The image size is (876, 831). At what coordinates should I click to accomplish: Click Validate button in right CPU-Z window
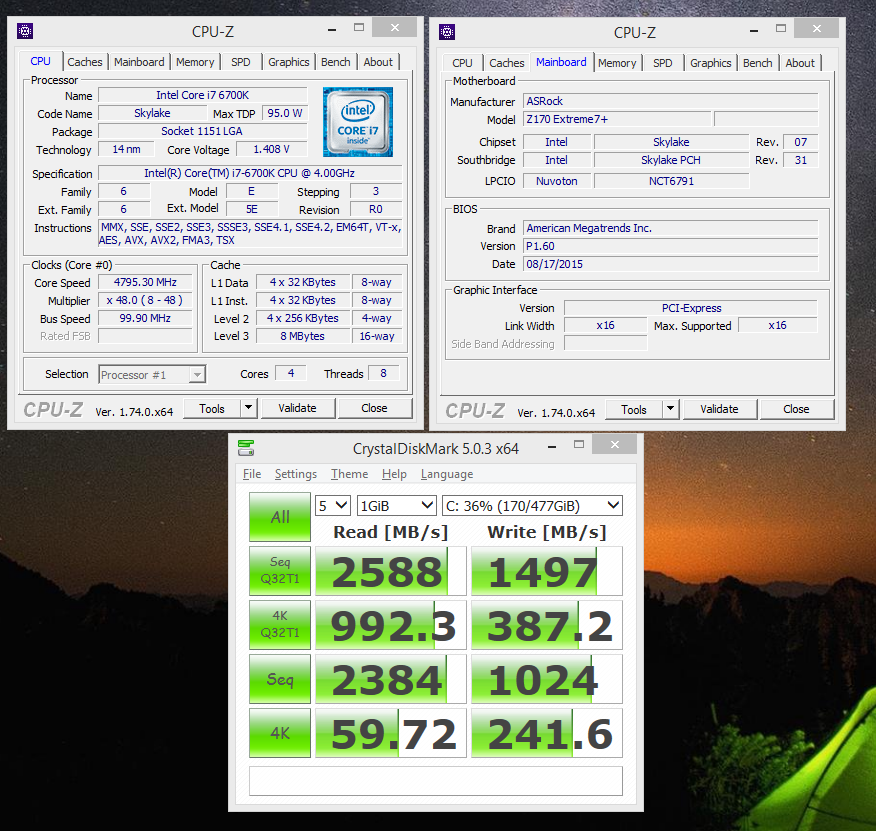(x=720, y=409)
